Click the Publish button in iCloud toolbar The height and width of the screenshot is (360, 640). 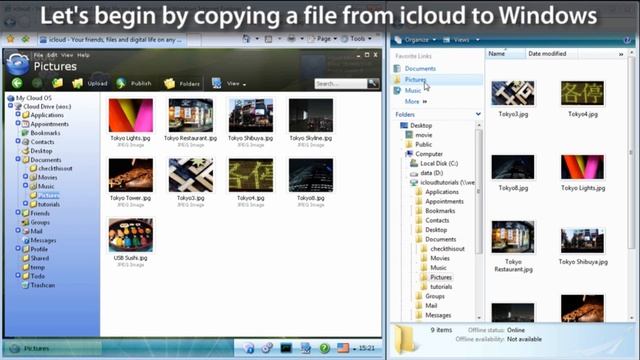coord(133,83)
